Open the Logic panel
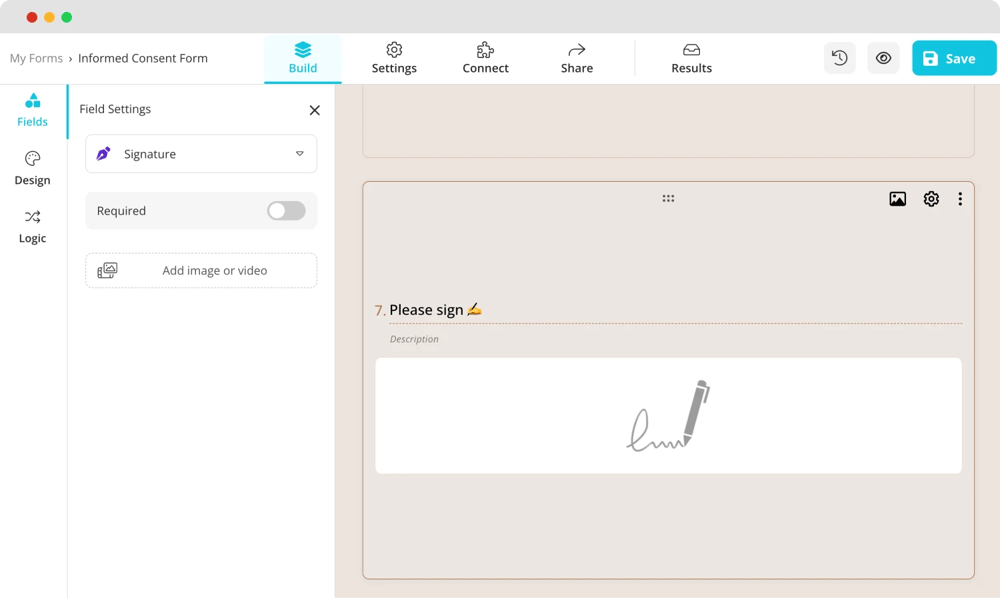The image size is (1000, 598). 32,226
